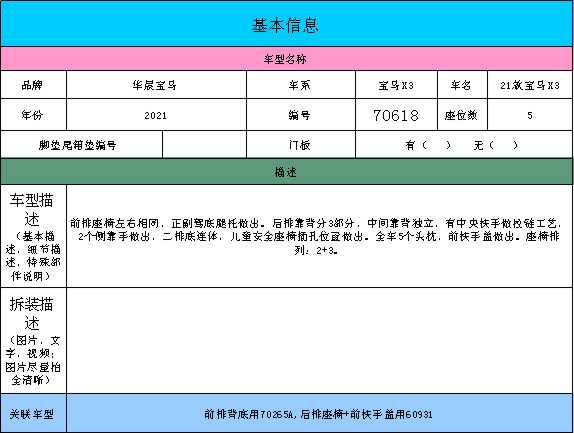
Task: Click the seat count value 5
Action: tap(530, 115)
